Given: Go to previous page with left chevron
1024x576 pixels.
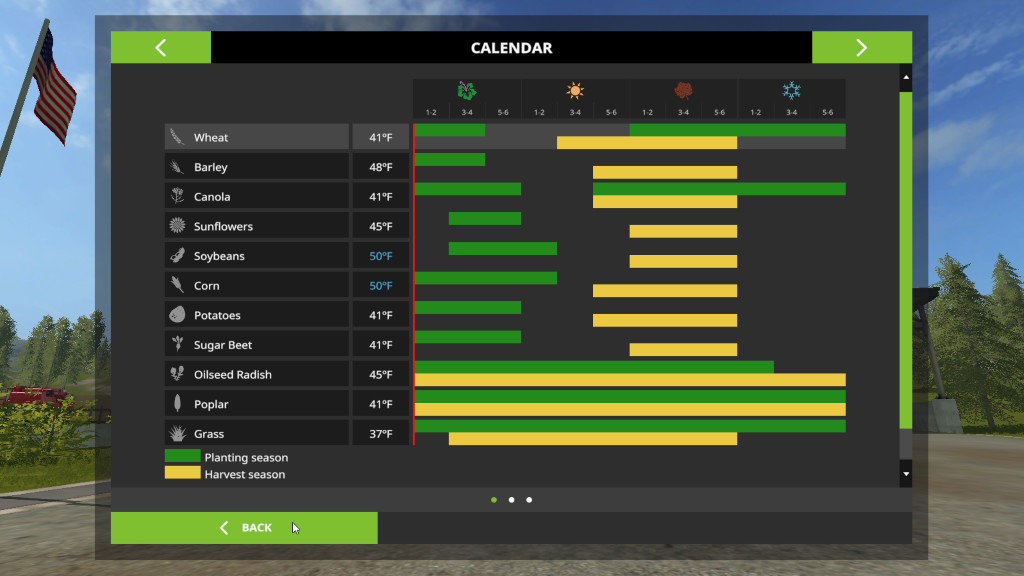Looking at the screenshot, I should coord(161,48).
